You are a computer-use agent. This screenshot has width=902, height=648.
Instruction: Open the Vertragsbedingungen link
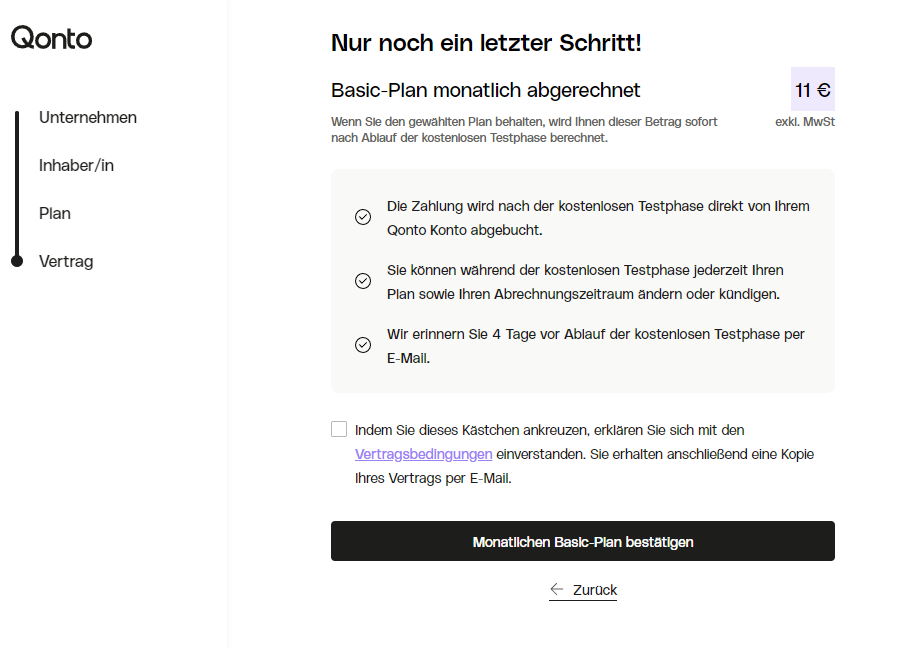coord(423,454)
